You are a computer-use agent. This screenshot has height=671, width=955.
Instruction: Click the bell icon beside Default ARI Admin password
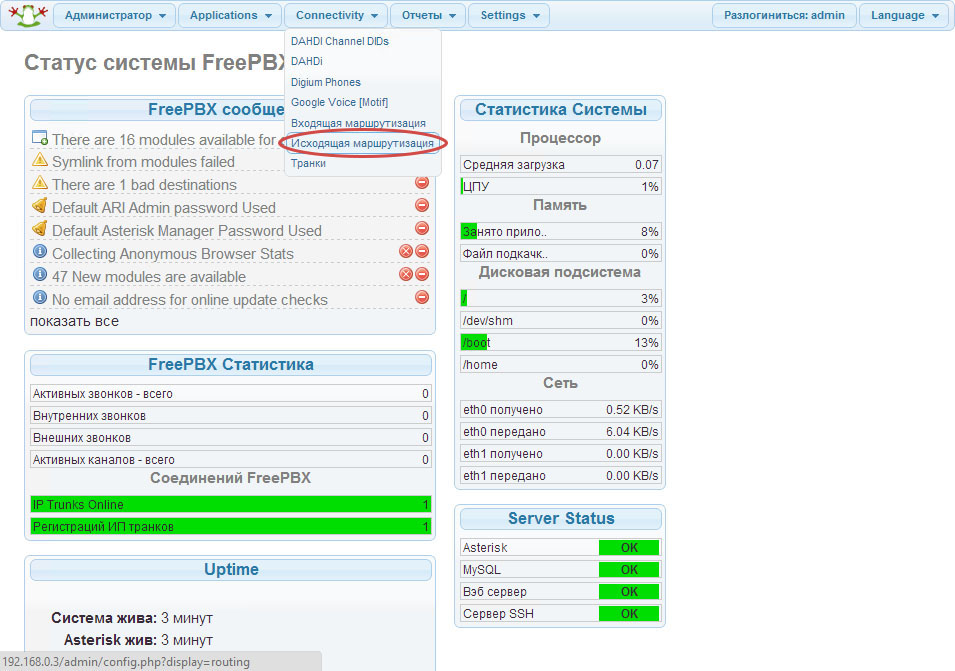pyautogui.click(x=40, y=205)
